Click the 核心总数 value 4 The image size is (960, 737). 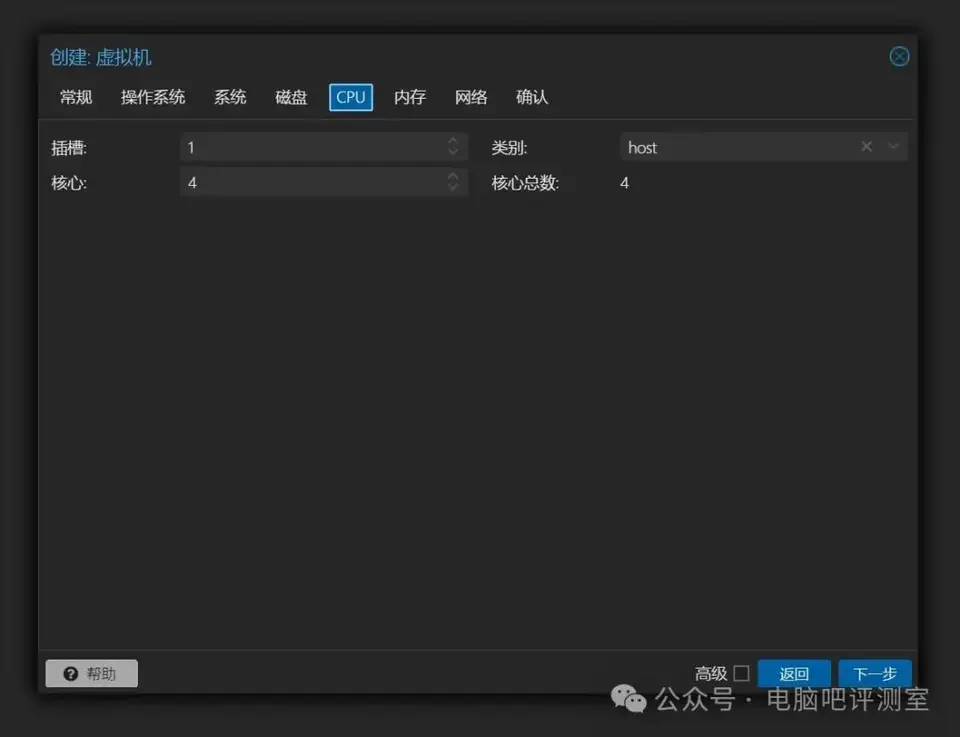click(624, 183)
